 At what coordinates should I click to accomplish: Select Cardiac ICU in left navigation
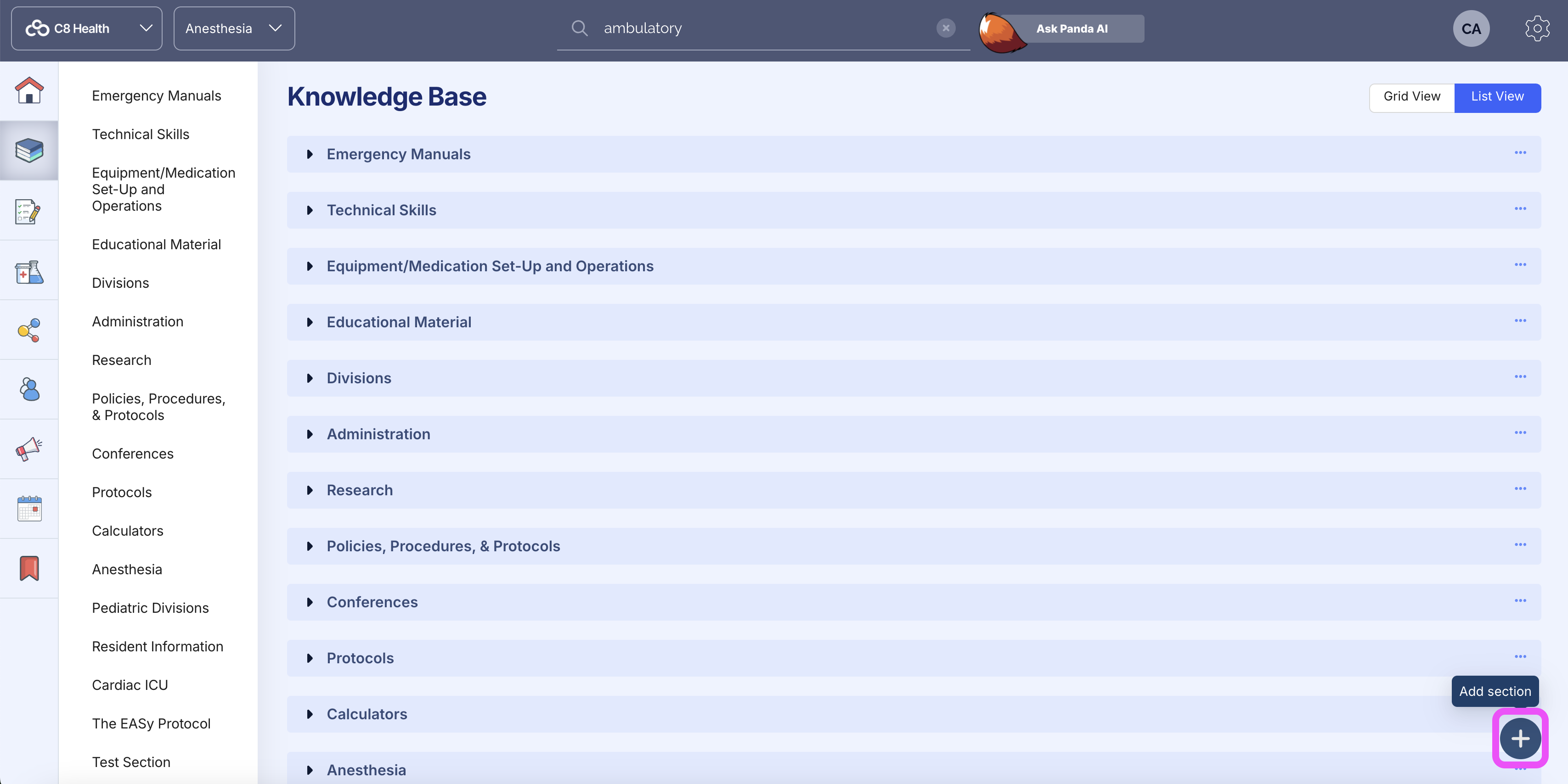click(x=130, y=685)
